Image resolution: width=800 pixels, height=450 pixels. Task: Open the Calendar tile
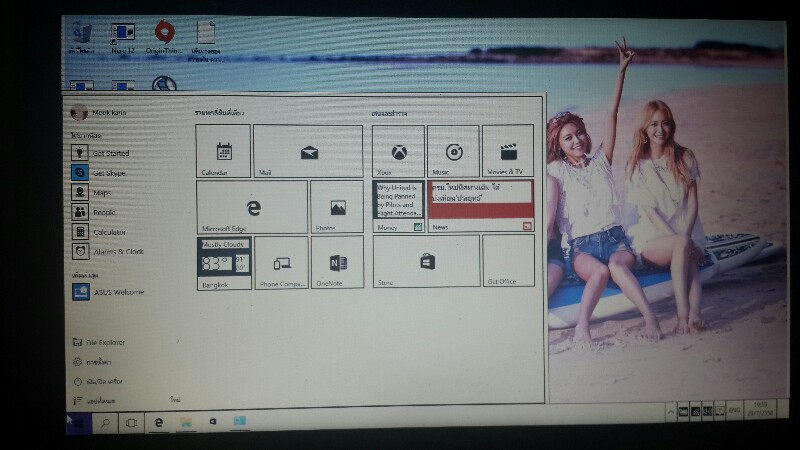223,151
